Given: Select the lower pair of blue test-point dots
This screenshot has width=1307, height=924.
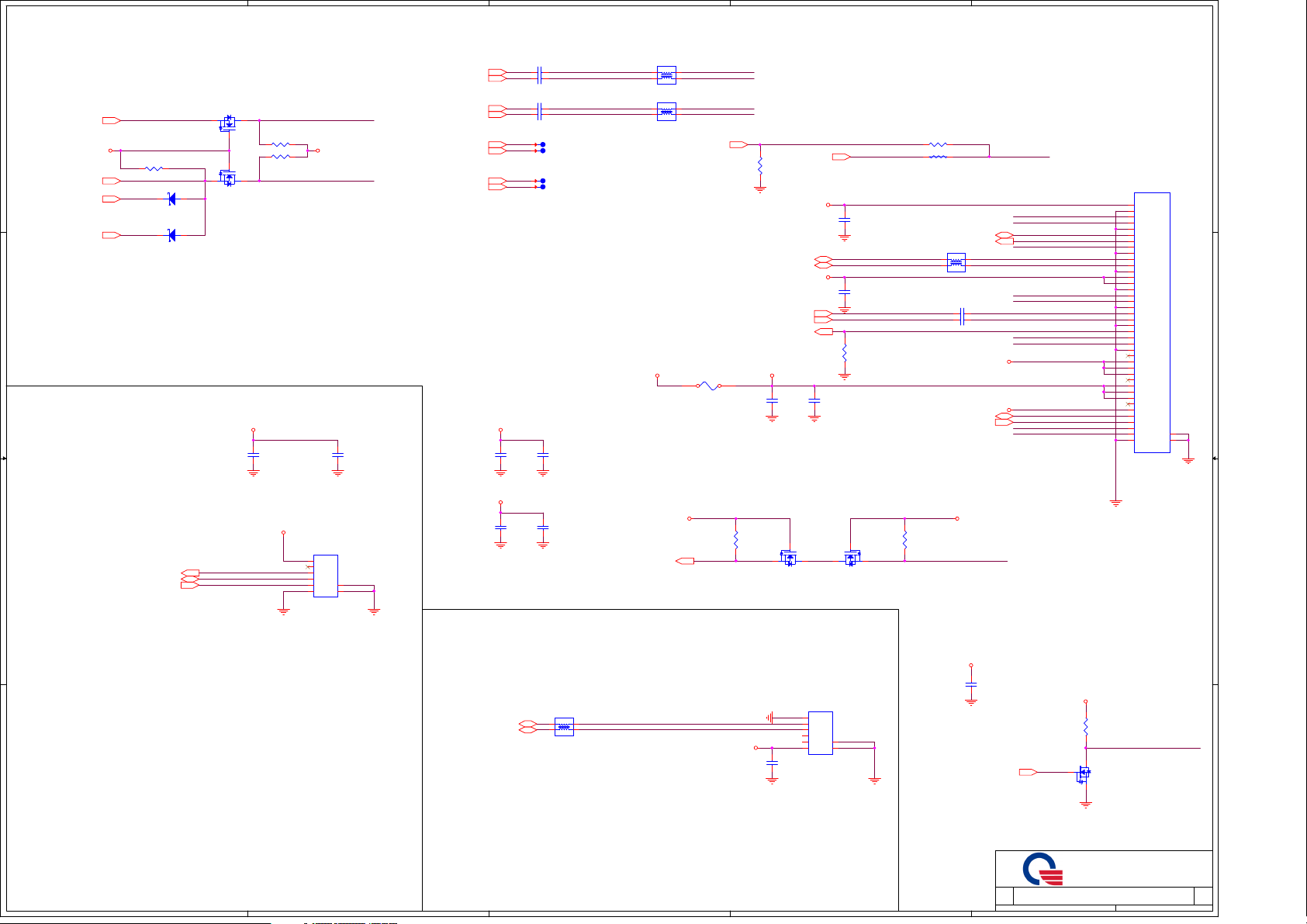Looking at the screenshot, I should 542,184.
